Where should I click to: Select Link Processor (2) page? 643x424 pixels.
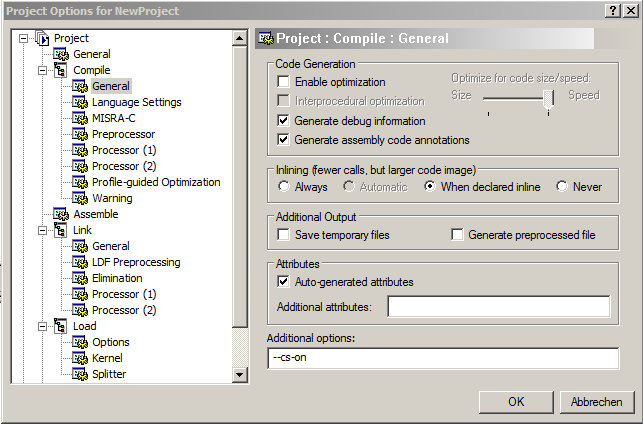point(124,310)
